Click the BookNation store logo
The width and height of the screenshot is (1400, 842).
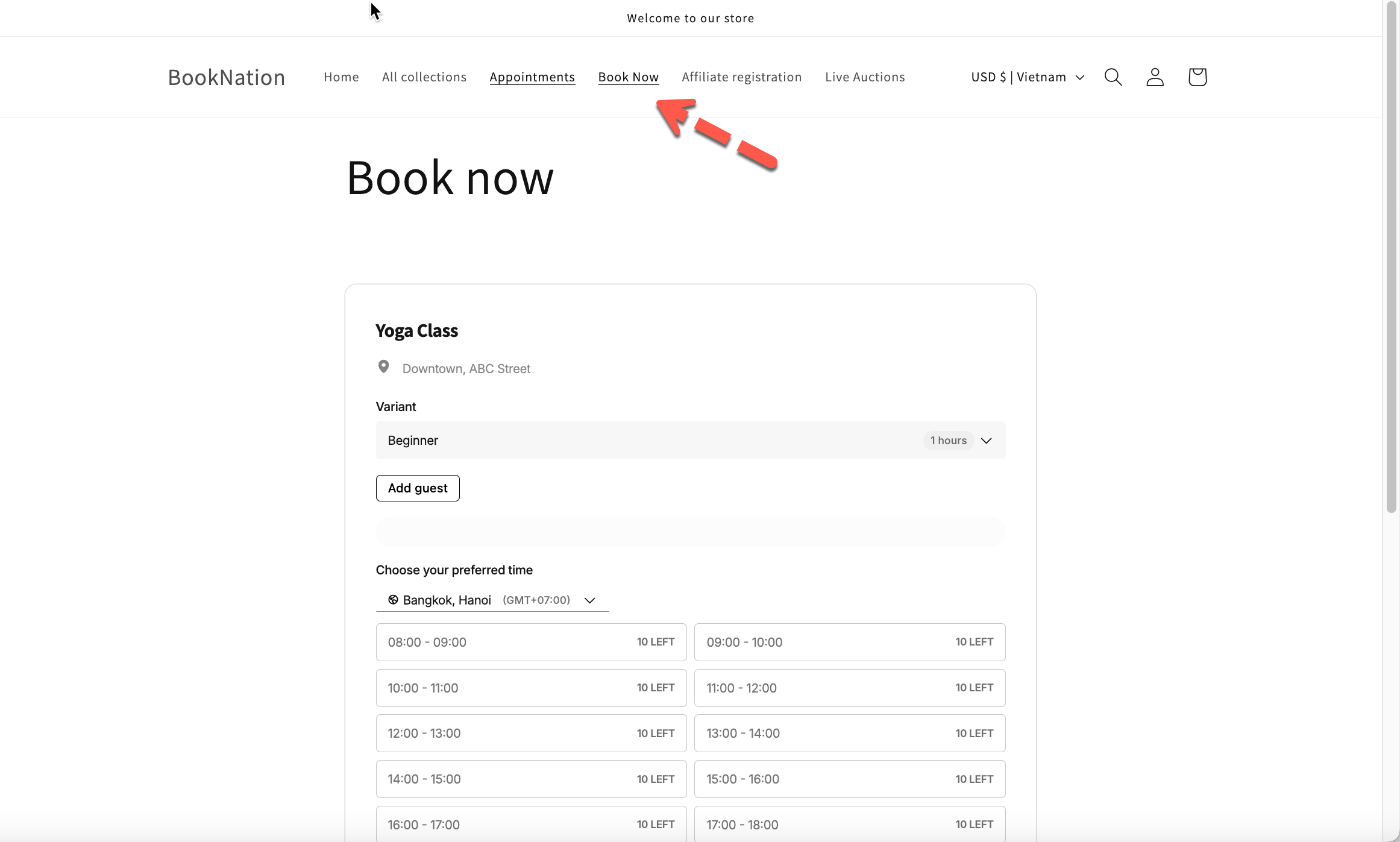point(226,77)
